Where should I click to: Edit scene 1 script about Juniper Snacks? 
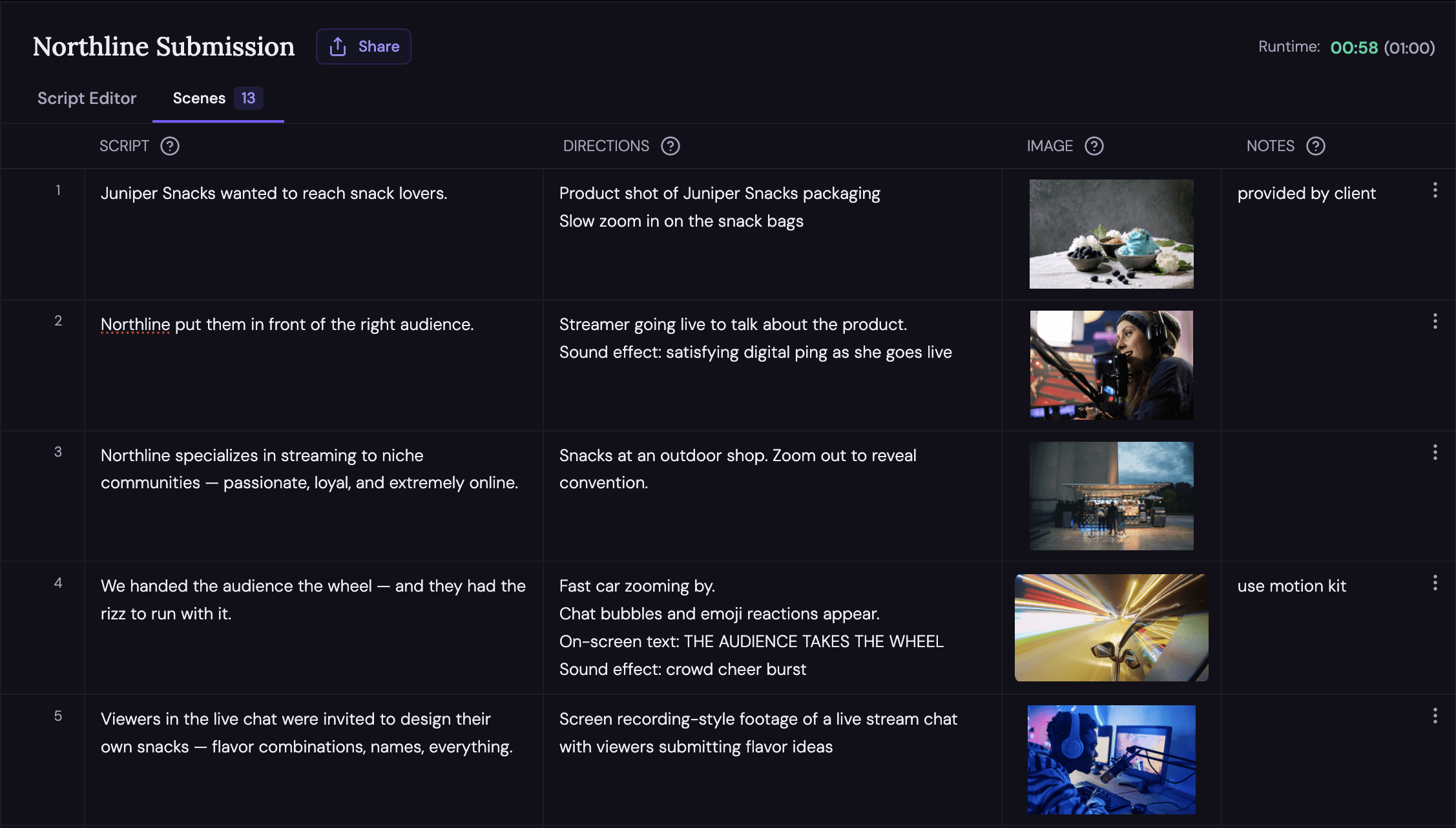pos(274,193)
